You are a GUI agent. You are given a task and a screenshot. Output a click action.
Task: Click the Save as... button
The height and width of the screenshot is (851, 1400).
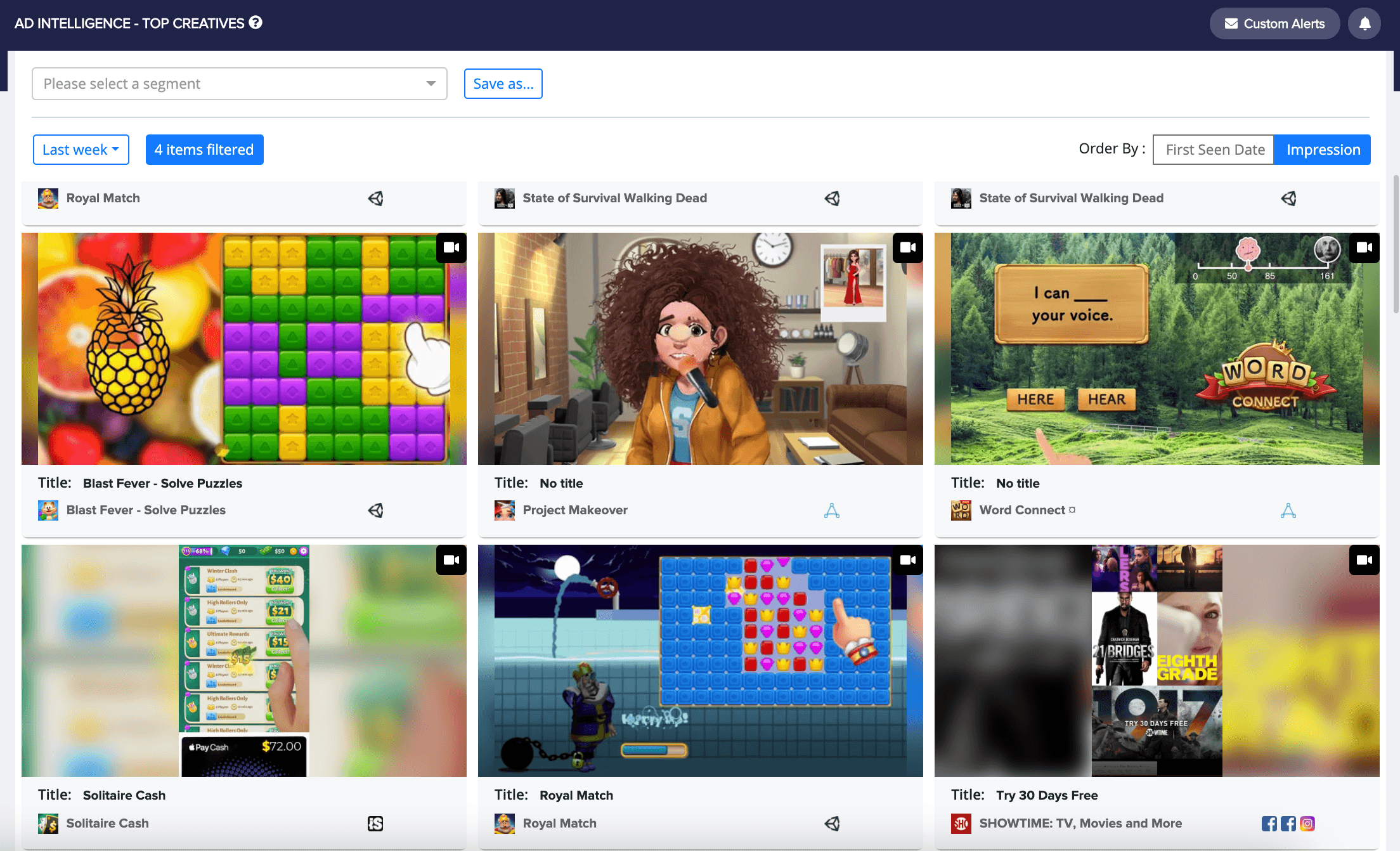503,84
